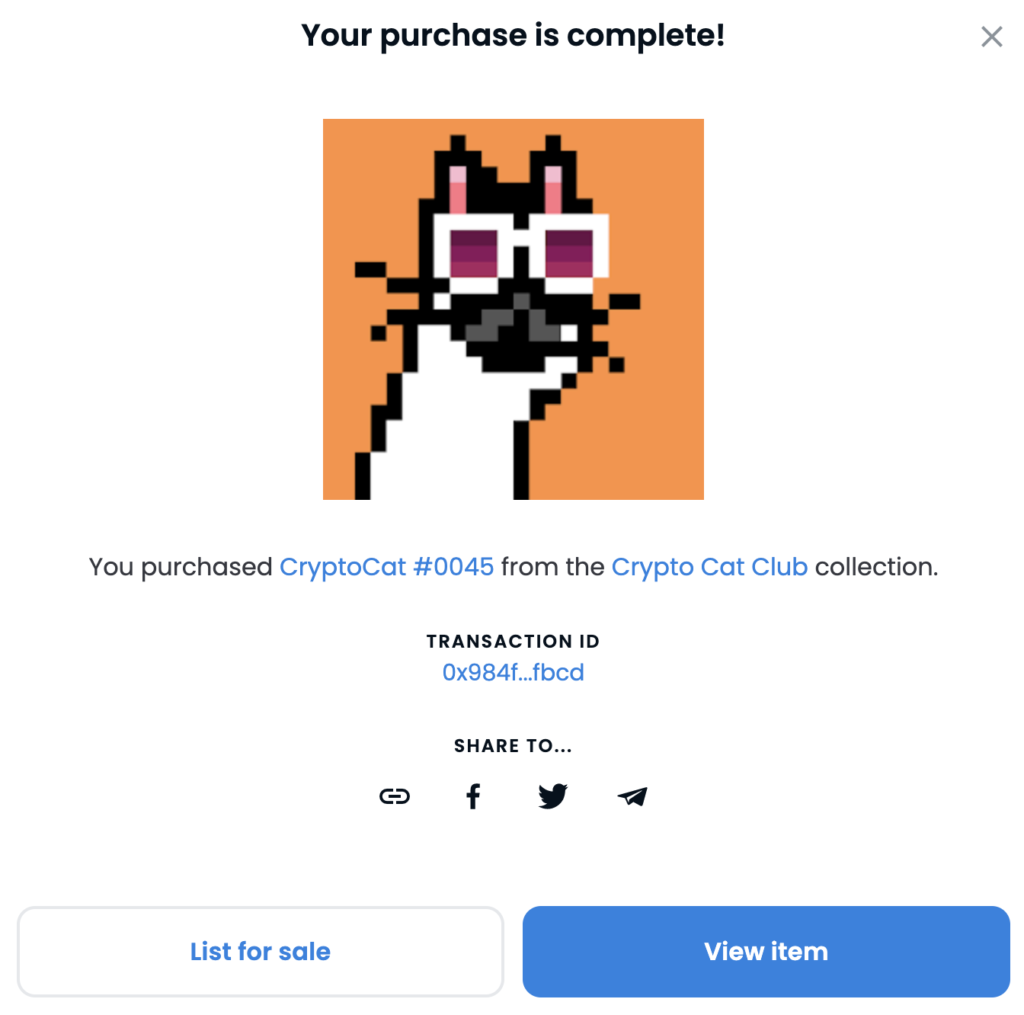Close the purchase complete dialog
Image resolution: width=1024 pixels, height=1015 pixels.
click(x=991, y=37)
